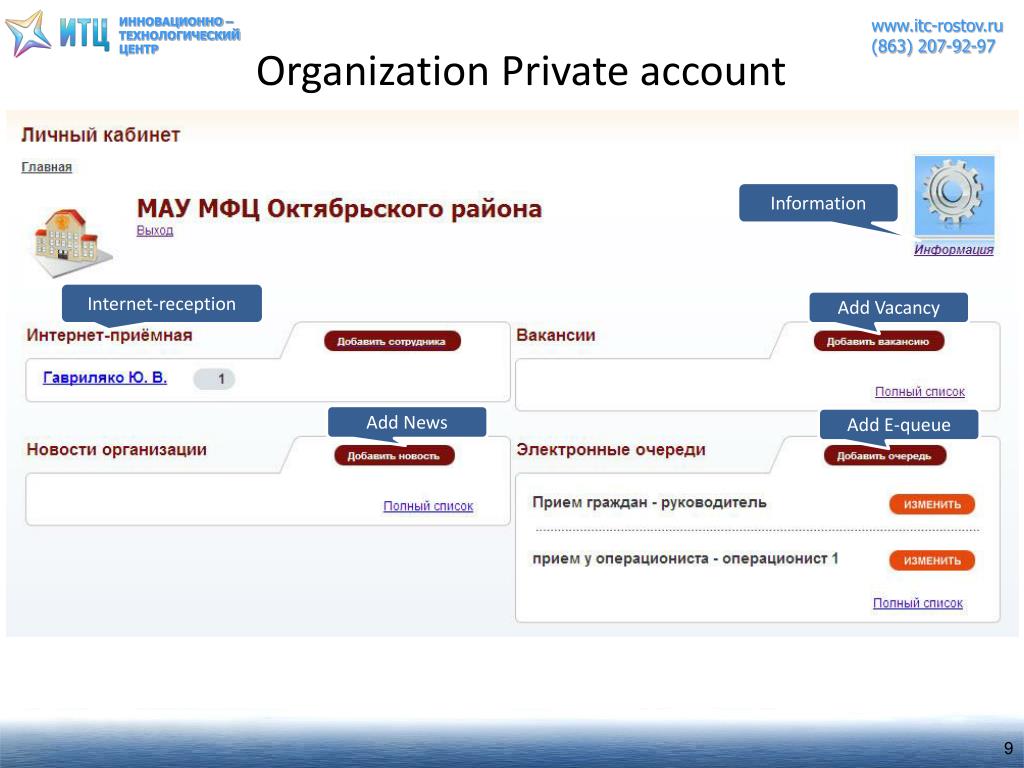Click the phone number (863) 207-92-97
This screenshot has width=1024, height=768.
(933, 46)
